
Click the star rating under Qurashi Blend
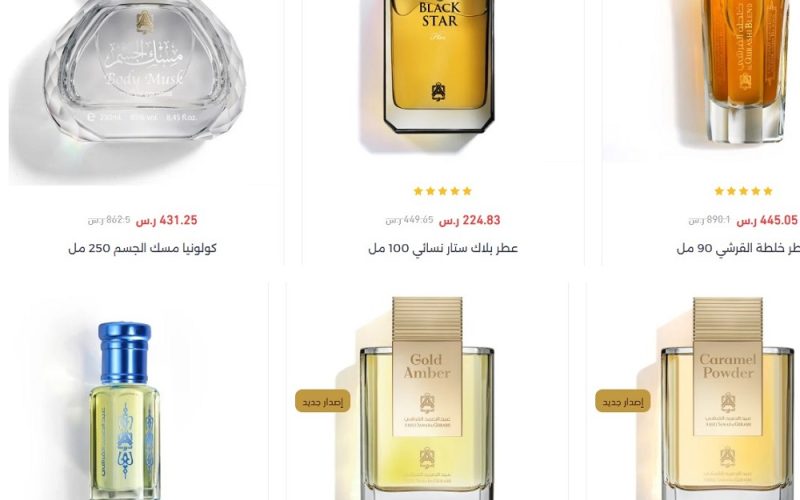(x=743, y=191)
